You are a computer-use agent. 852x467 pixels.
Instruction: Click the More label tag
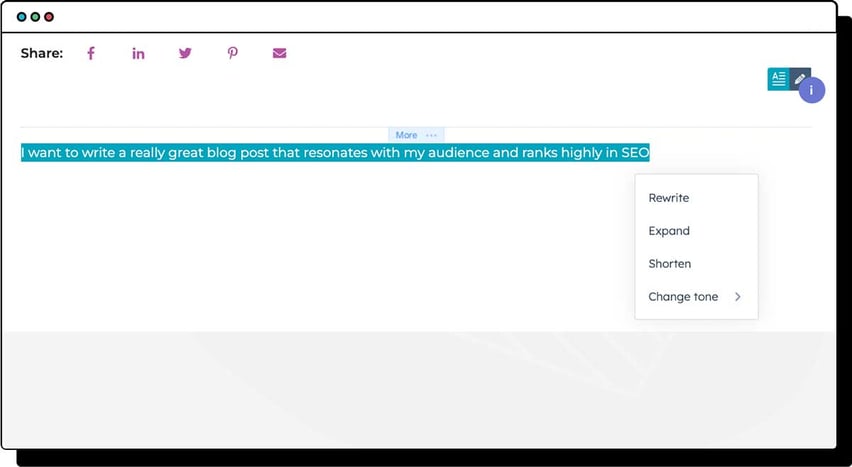(x=406, y=135)
